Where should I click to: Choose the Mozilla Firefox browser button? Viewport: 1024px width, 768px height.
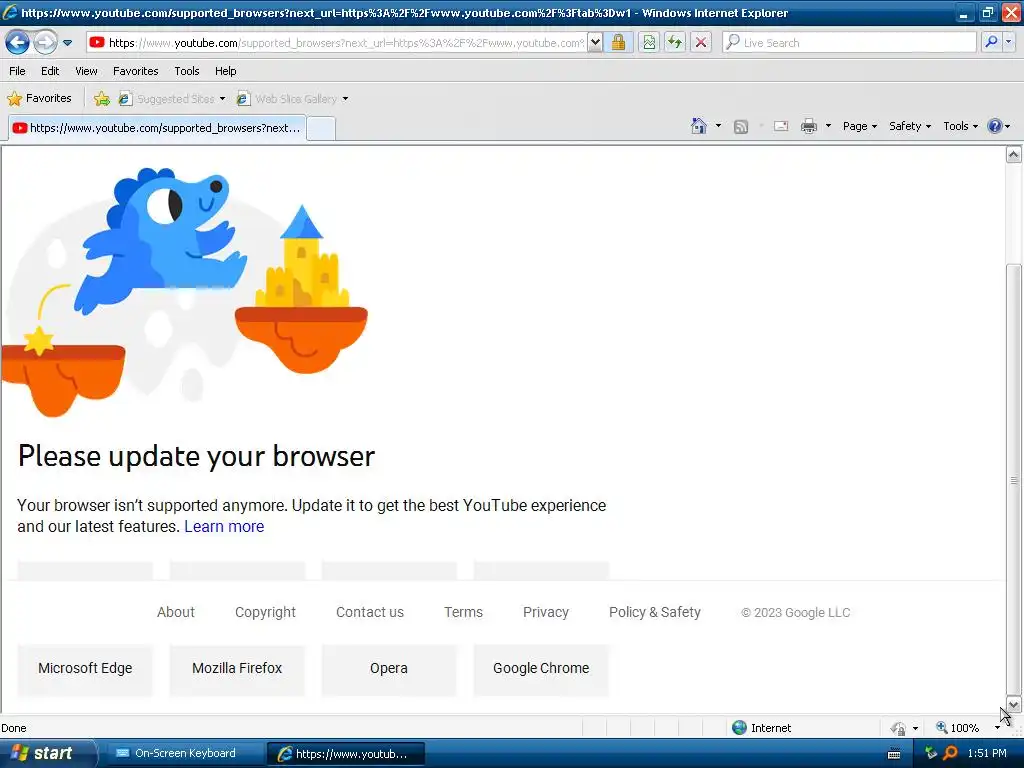[237, 669]
